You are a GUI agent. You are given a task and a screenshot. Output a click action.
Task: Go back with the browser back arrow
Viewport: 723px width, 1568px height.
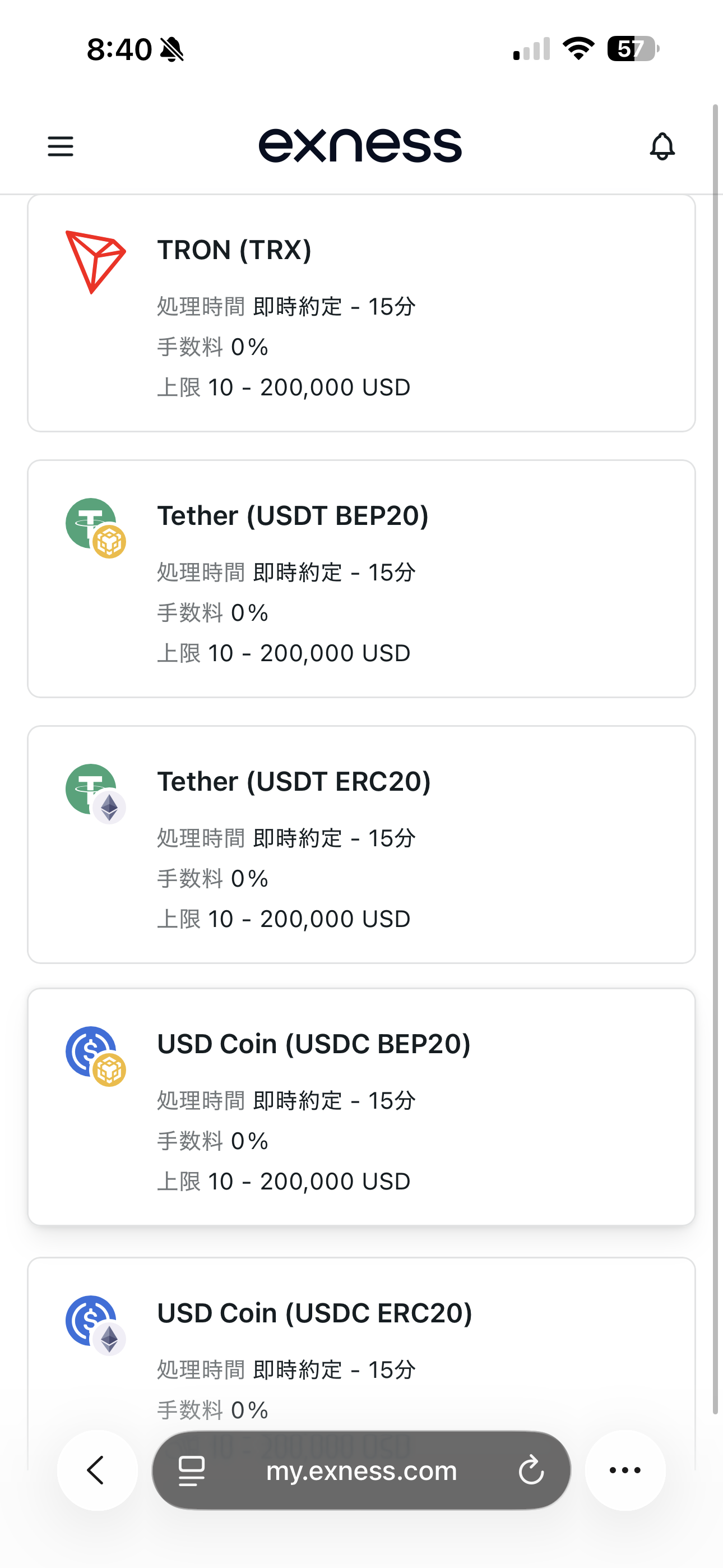point(97,1470)
